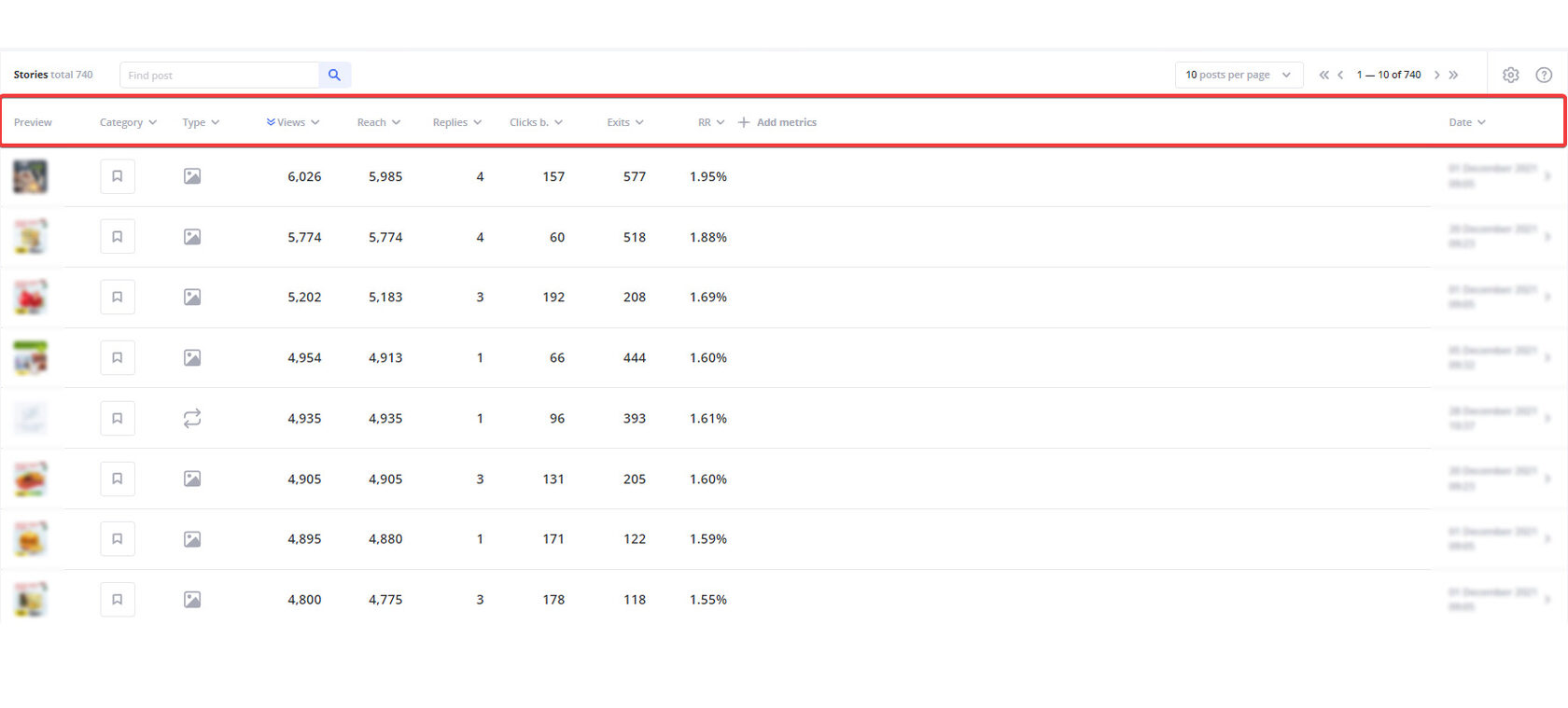Open the Date column dropdown
1568x708 pixels.
click(x=1466, y=122)
